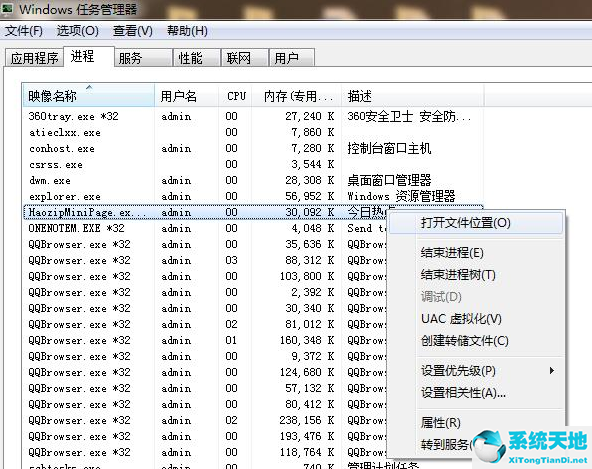Switch to the 服务 tab
Screen dimensions: 592x469
(143, 58)
